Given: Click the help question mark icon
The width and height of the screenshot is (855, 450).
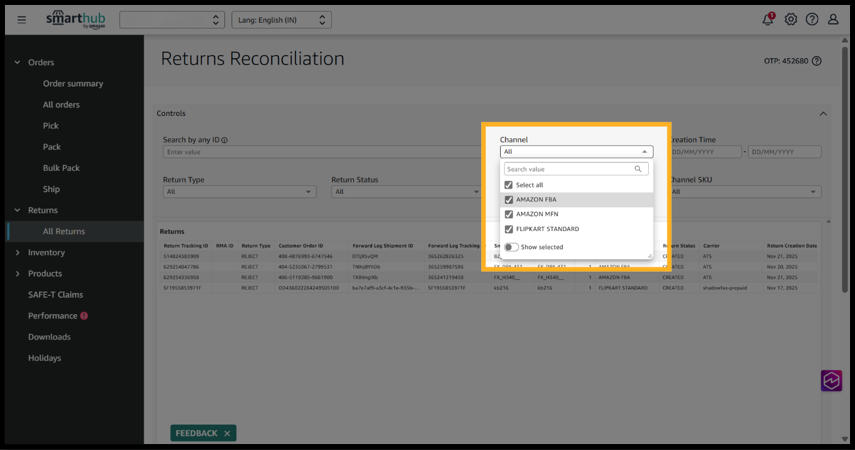Looking at the screenshot, I should coord(812,19).
